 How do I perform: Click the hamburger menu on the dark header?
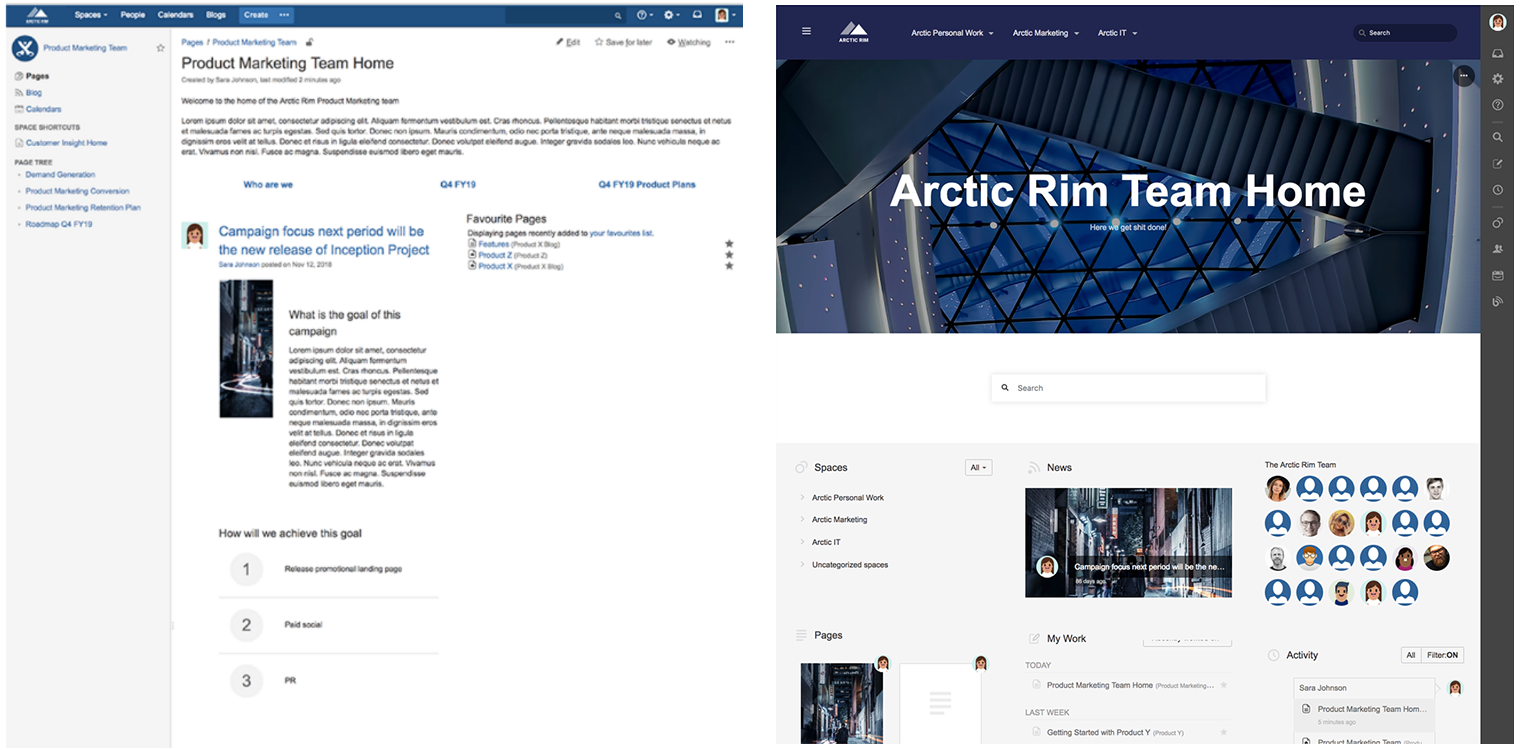click(806, 31)
